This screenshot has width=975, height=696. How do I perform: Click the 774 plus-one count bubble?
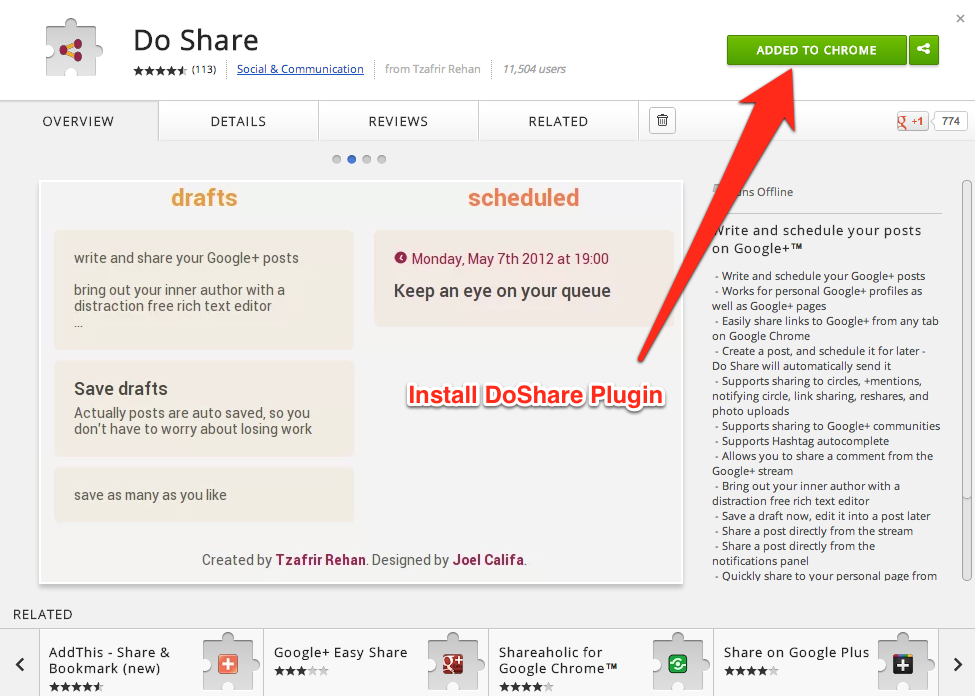pyautogui.click(x=950, y=121)
